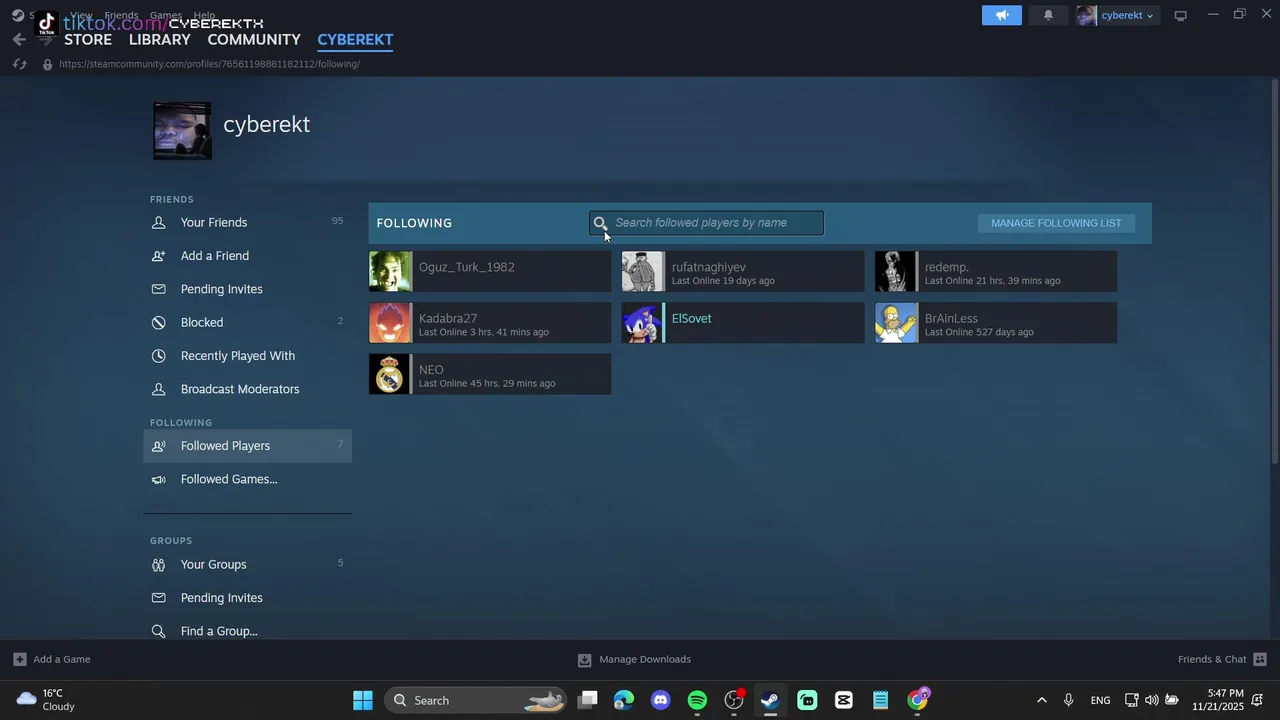Click the magnifier icon in followed search
The height and width of the screenshot is (720, 1280).
(600, 223)
